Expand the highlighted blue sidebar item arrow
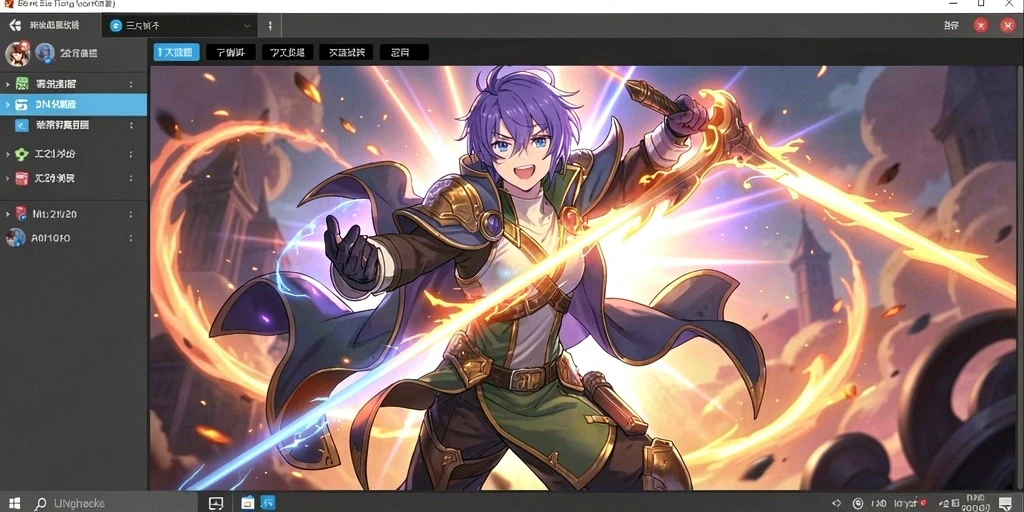This screenshot has height=512, width=1024. 7,104
